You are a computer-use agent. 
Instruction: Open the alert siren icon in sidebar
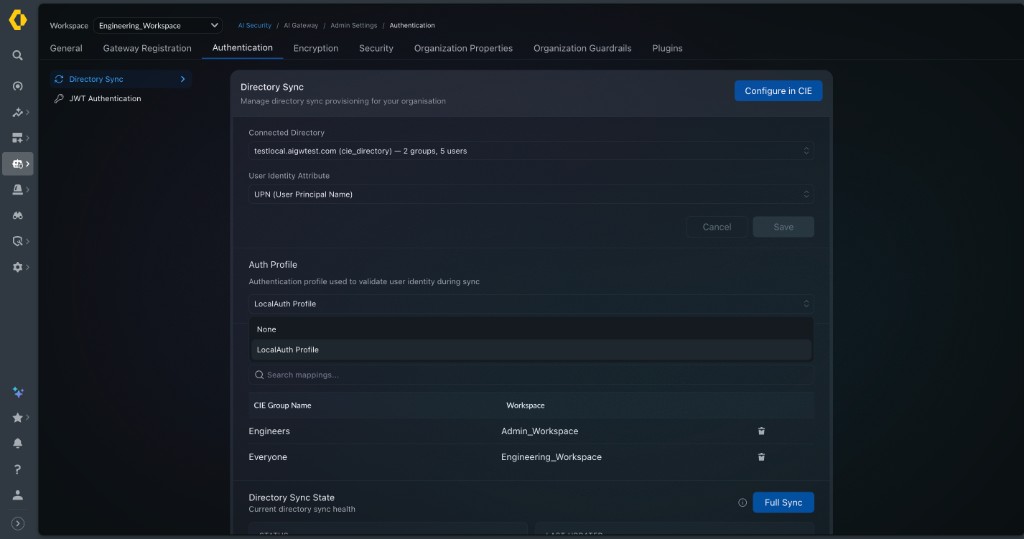pyautogui.click(x=18, y=189)
